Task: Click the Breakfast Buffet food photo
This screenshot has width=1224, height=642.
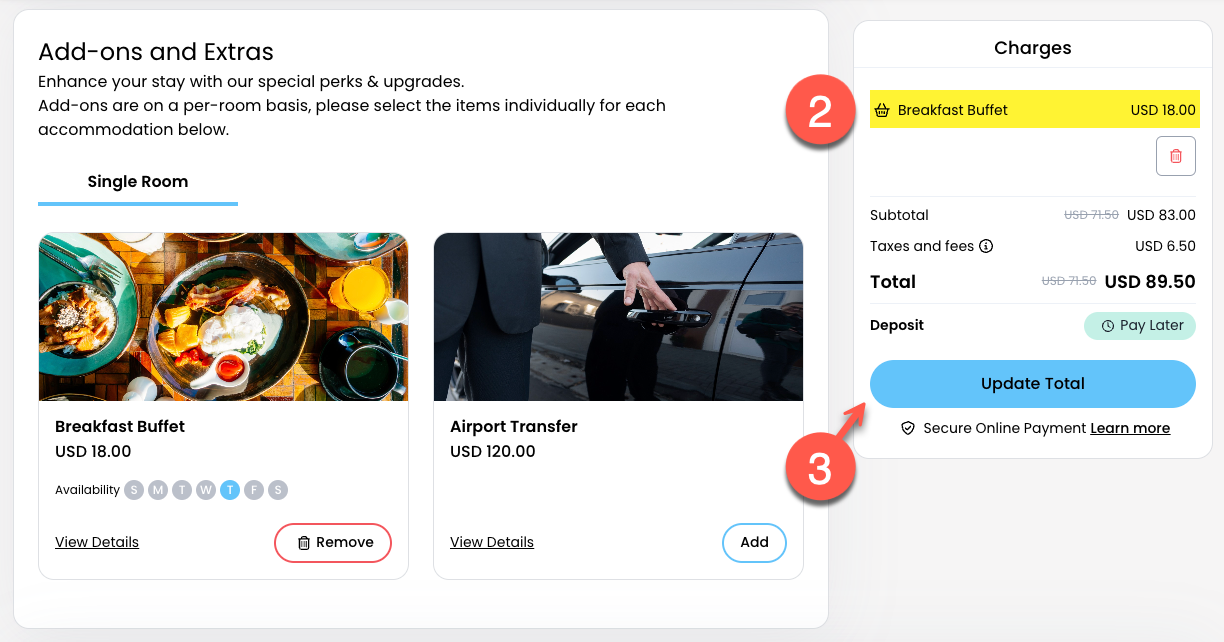Action: (x=223, y=317)
